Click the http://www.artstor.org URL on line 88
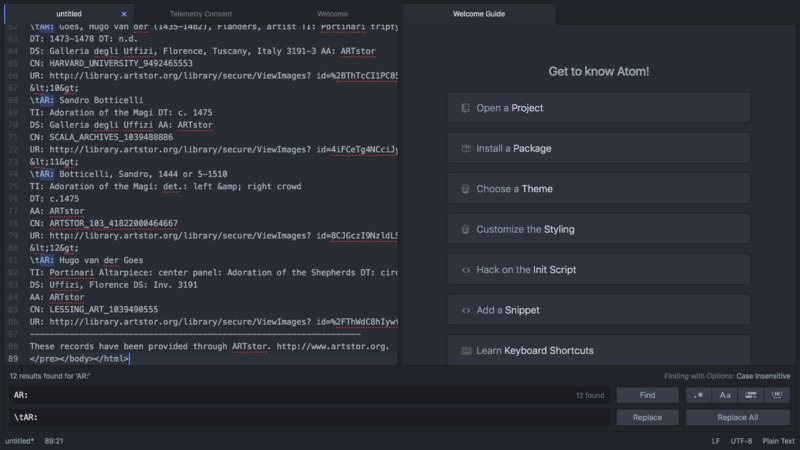The height and width of the screenshot is (450, 800). point(333,346)
